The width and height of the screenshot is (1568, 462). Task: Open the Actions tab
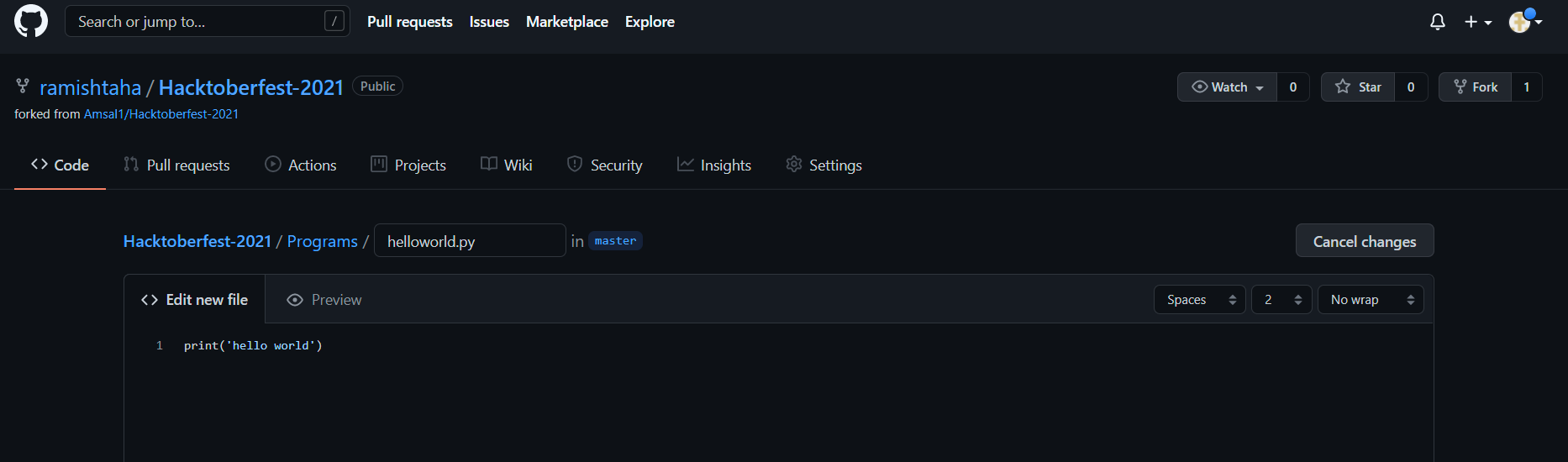pos(301,165)
